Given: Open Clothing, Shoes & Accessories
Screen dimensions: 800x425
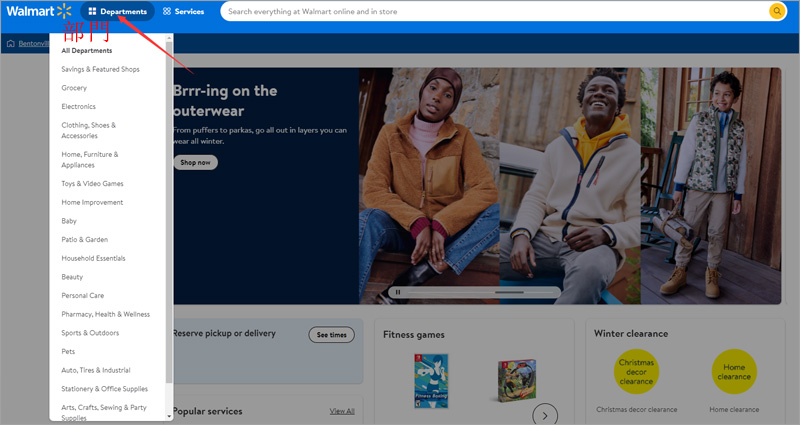Looking at the screenshot, I should tap(89, 130).
